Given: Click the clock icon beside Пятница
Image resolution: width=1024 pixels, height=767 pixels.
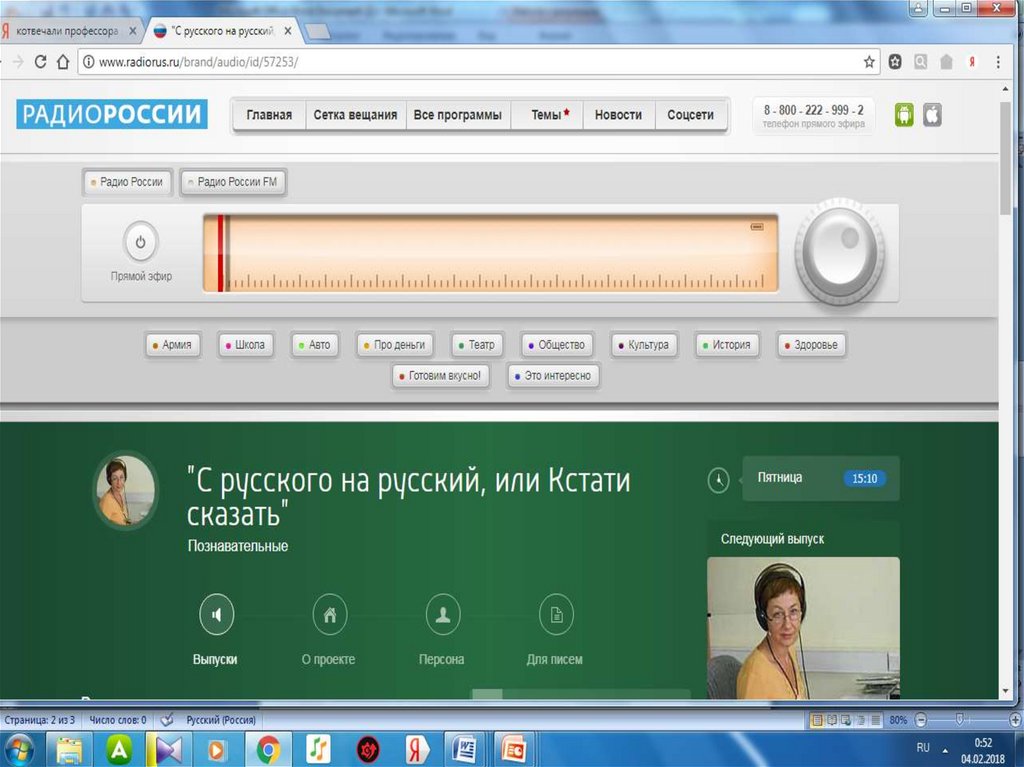Looking at the screenshot, I should pos(718,480).
